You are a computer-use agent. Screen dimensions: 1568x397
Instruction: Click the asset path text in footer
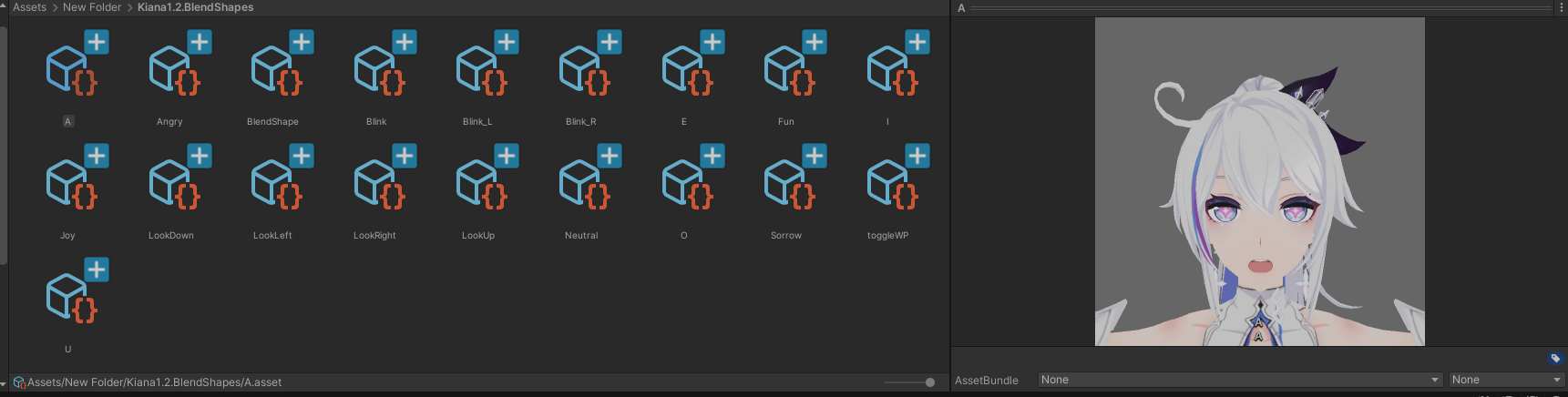point(155,382)
